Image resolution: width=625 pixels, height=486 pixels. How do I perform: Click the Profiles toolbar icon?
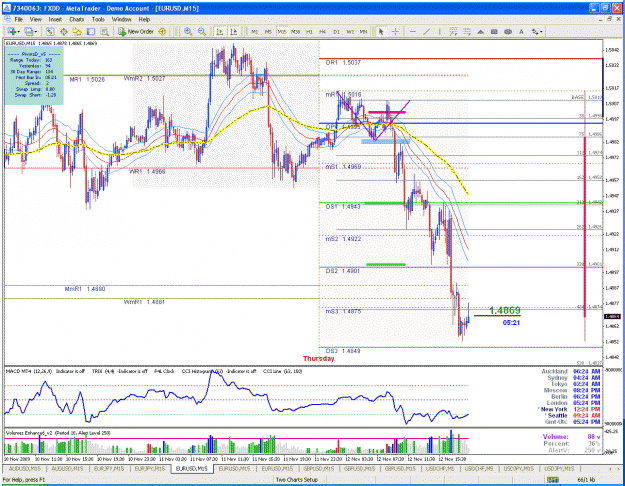pyautogui.click(x=28, y=31)
